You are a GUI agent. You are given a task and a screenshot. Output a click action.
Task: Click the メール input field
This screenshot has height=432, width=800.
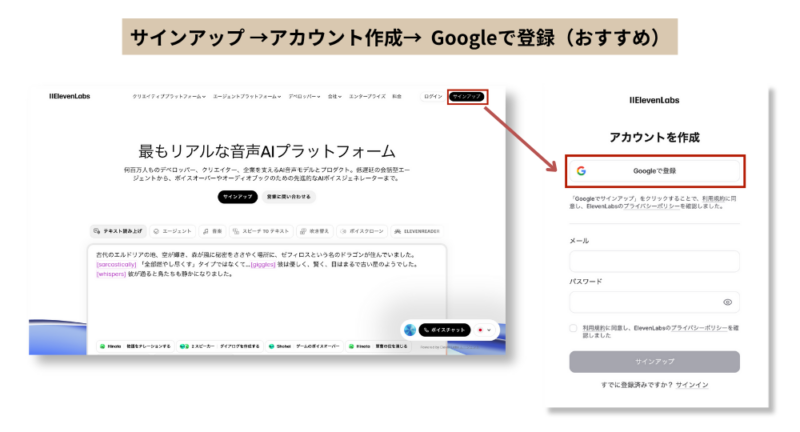[654, 261]
